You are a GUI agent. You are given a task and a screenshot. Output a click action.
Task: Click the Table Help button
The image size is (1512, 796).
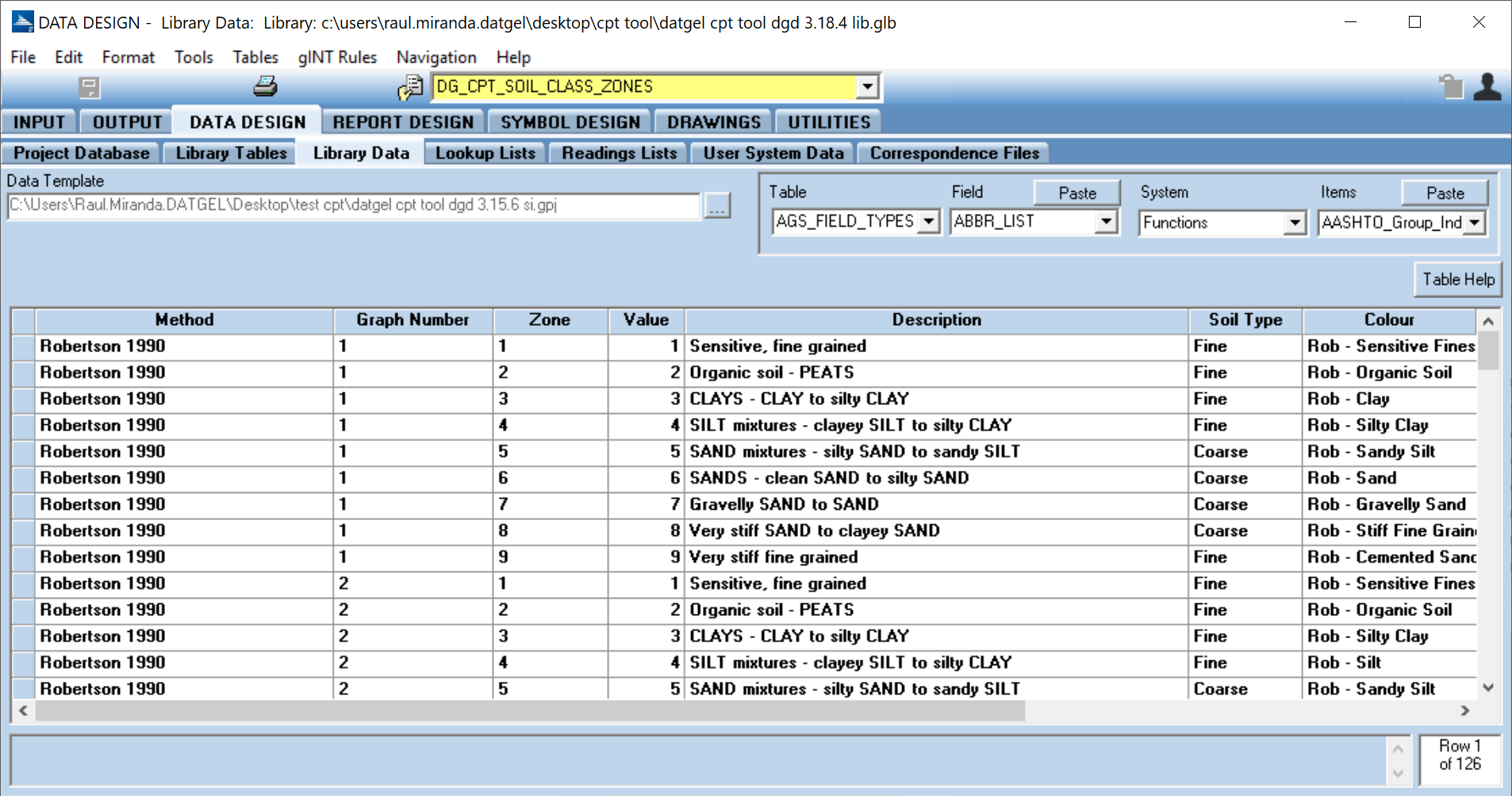click(x=1457, y=279)
